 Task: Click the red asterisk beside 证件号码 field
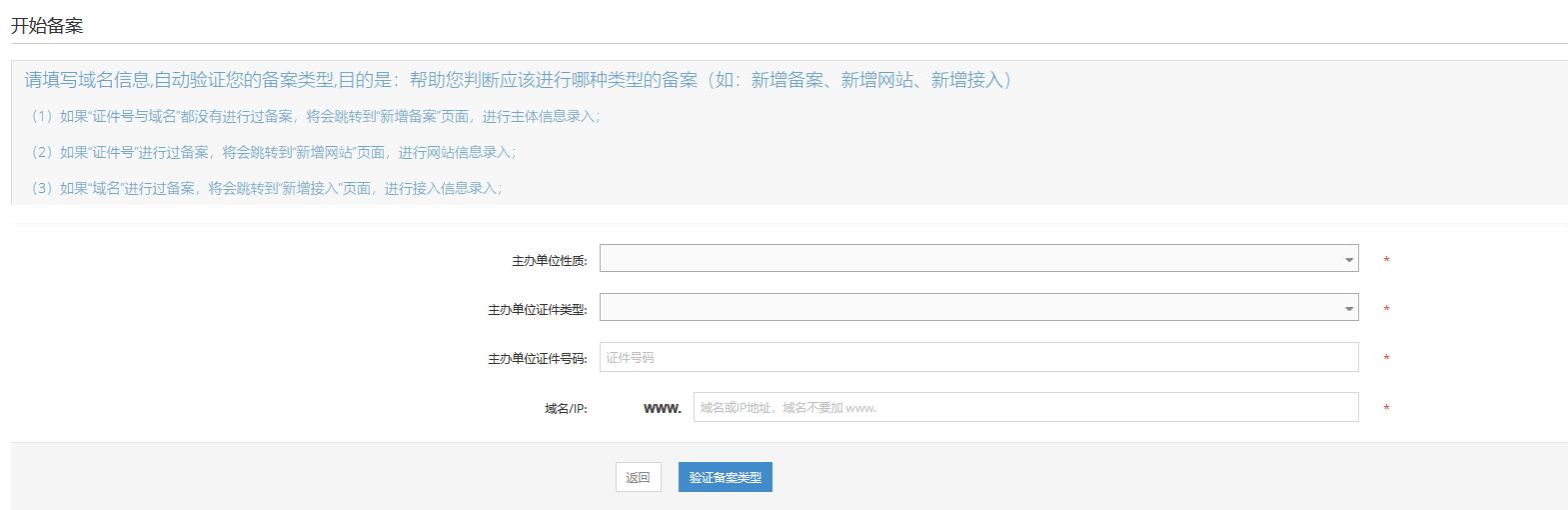[1386, 359]
